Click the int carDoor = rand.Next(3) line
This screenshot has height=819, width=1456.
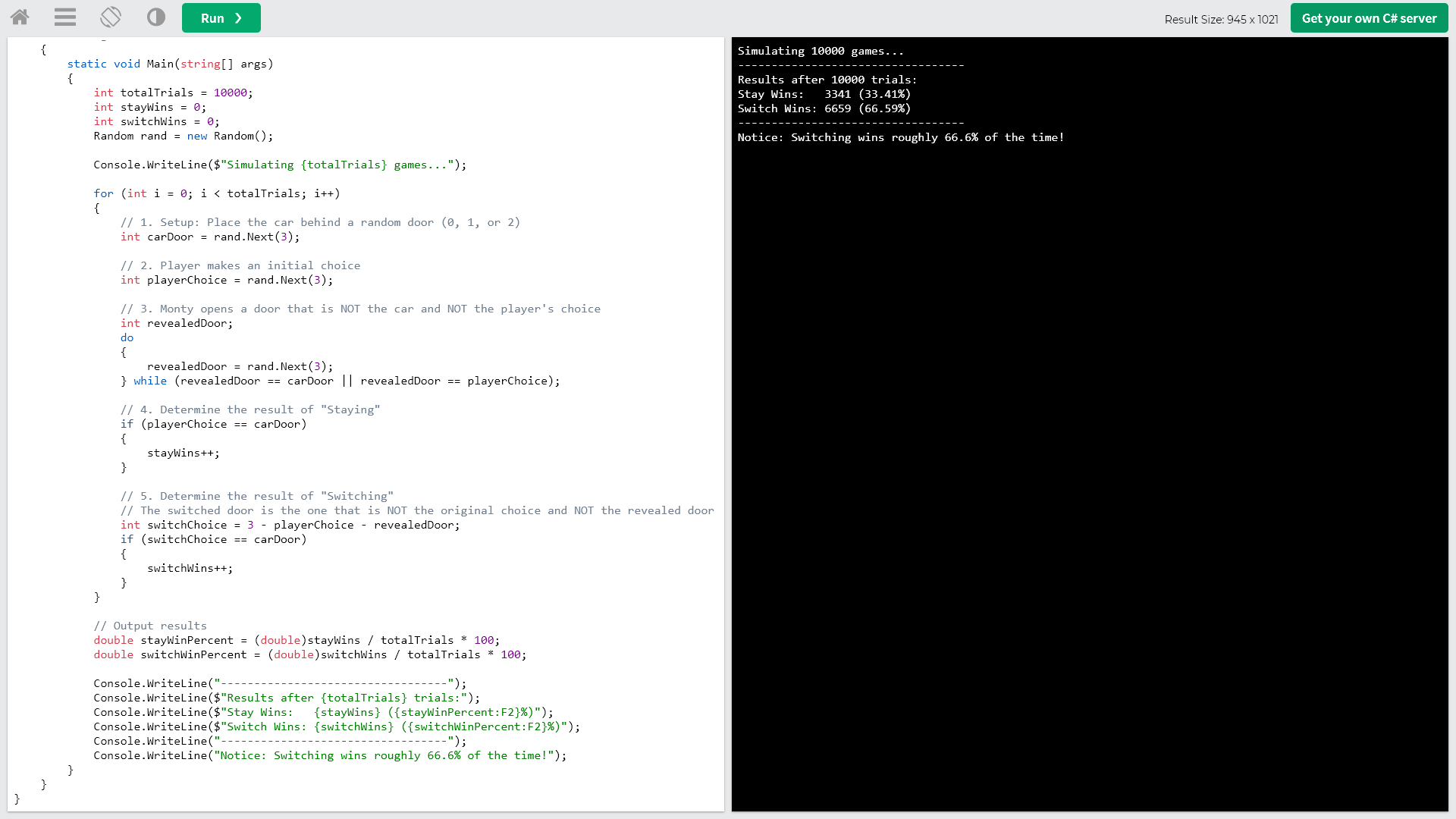(210, 237)
